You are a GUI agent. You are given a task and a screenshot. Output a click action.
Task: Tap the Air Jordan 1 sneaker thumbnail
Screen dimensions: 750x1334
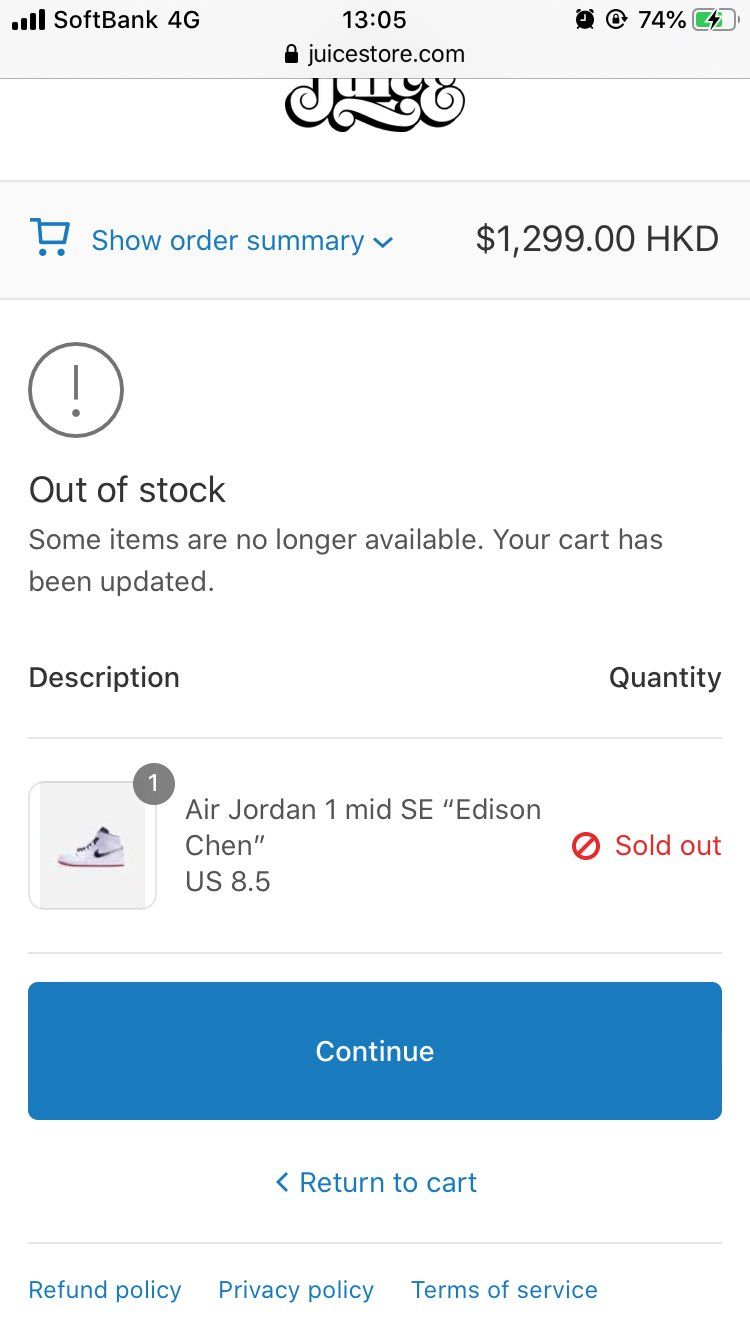pyautogui.click(x=92, y=846)
